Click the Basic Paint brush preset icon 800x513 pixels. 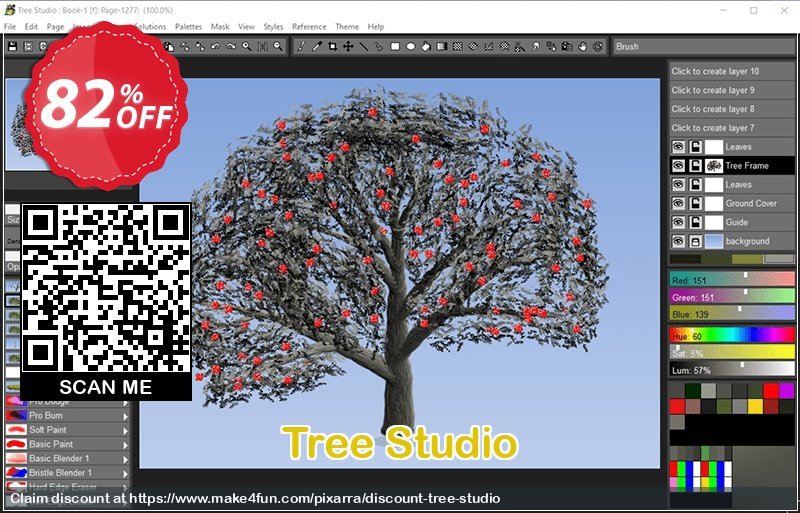coord(16,444)
